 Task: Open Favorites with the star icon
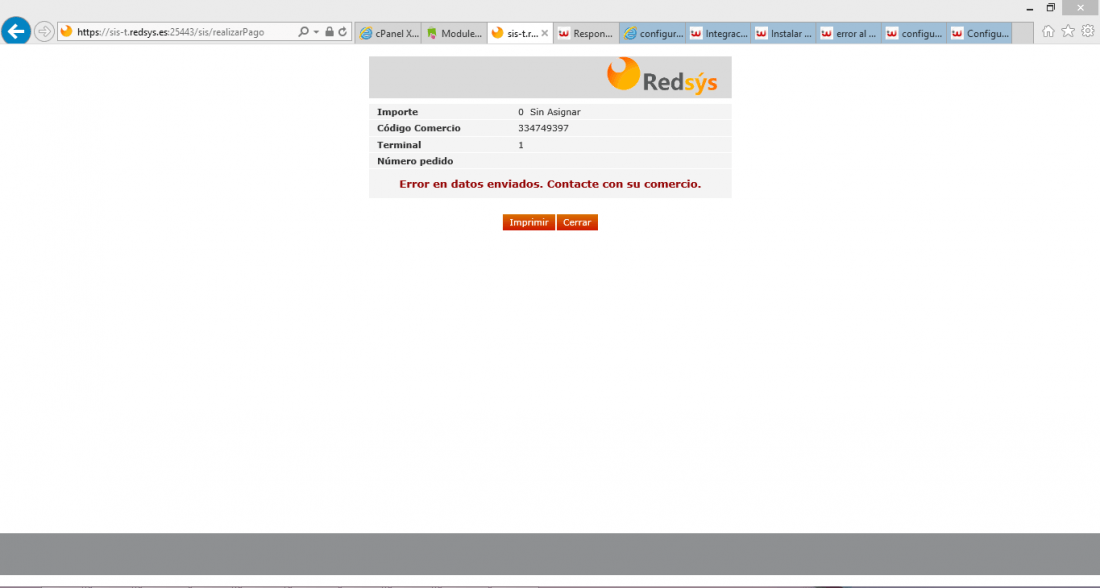click(x=1068, y=31)
